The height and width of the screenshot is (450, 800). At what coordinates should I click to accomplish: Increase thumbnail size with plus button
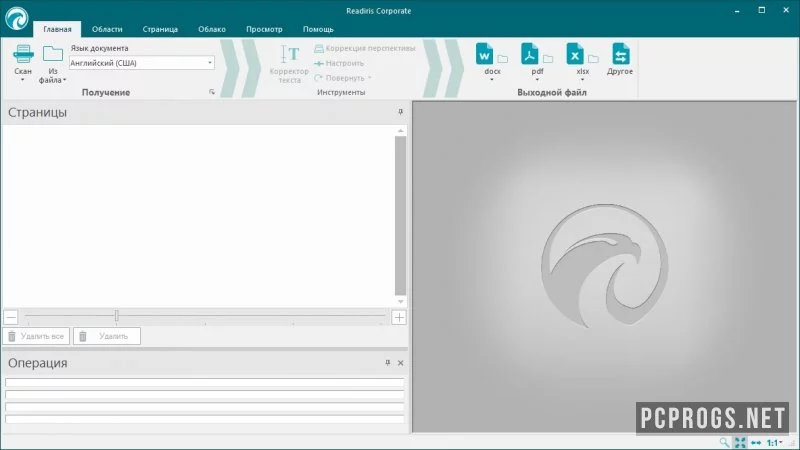tap(399, 317)
